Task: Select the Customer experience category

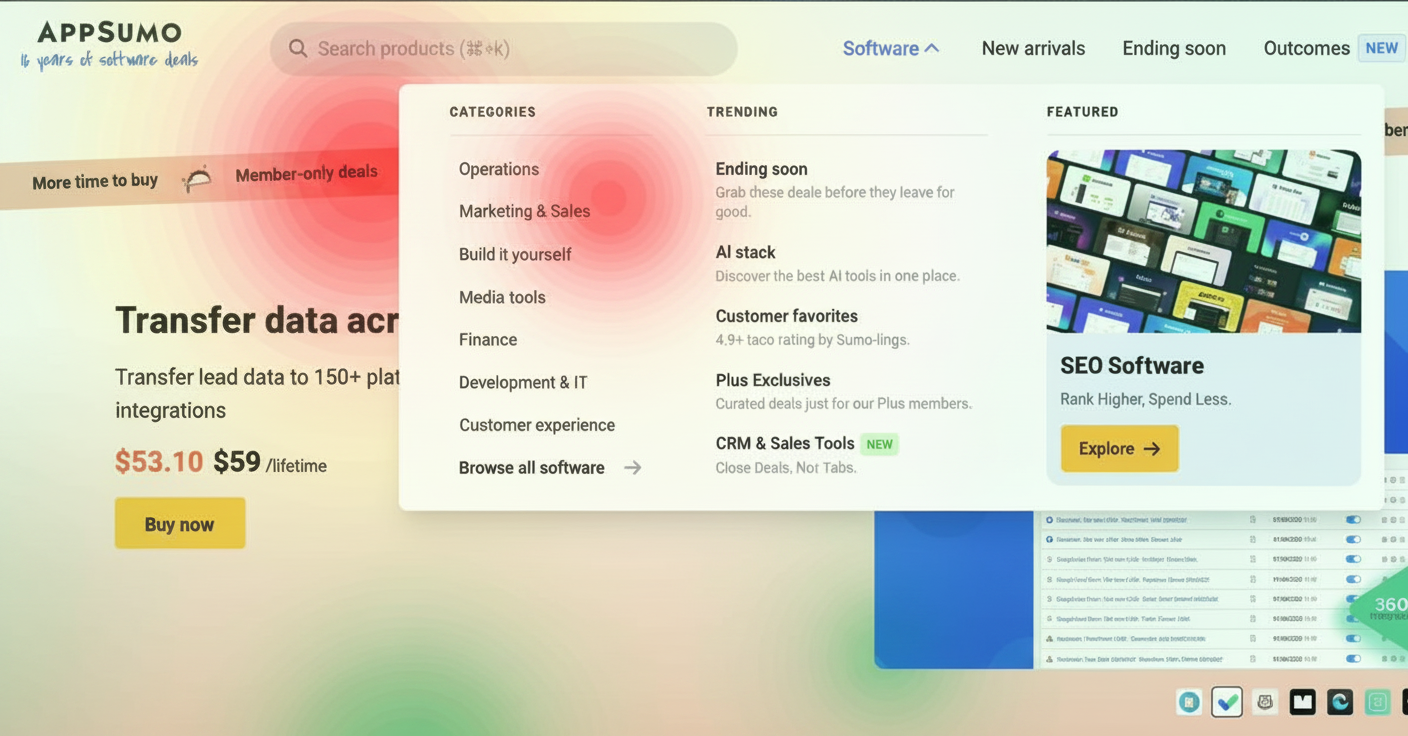Action: coord(537,425)
